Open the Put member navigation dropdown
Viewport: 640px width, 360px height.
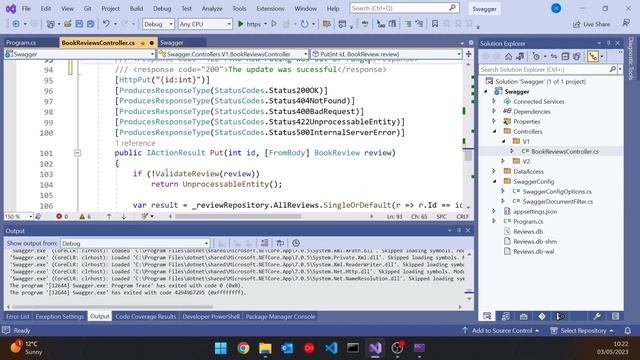tap(386, 54)
